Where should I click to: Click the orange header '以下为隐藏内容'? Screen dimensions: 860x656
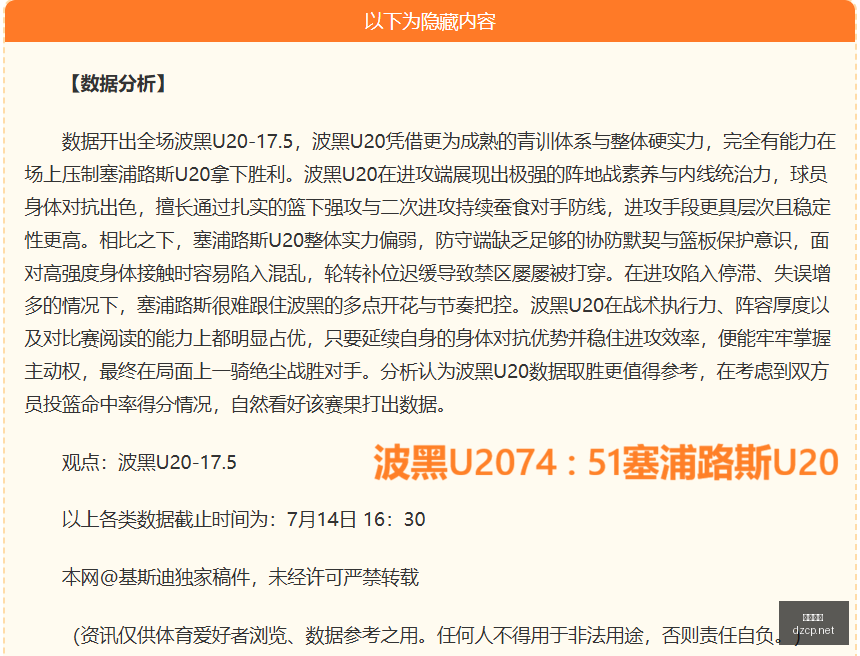click(430, 21)
